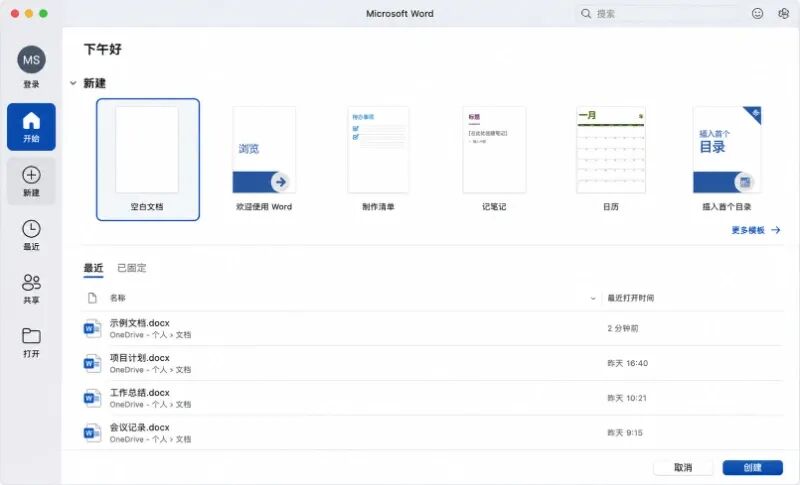Click Word file icon for 项目计划.docx
The image size is (800, 485).
point(92,363)
